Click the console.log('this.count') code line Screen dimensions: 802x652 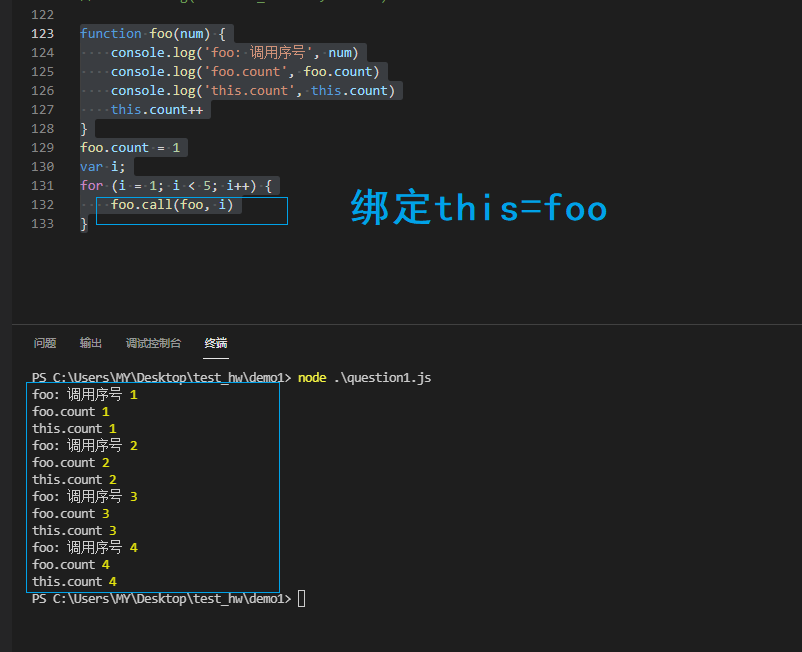point(253,91)
